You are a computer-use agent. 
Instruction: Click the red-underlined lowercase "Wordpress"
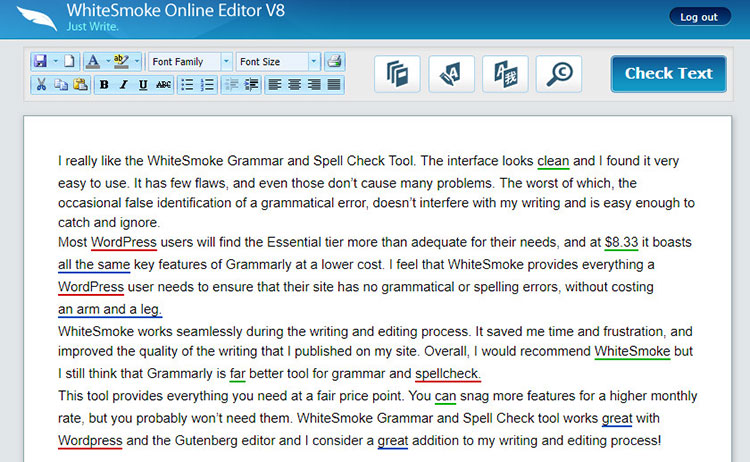[x=90, y=440]
